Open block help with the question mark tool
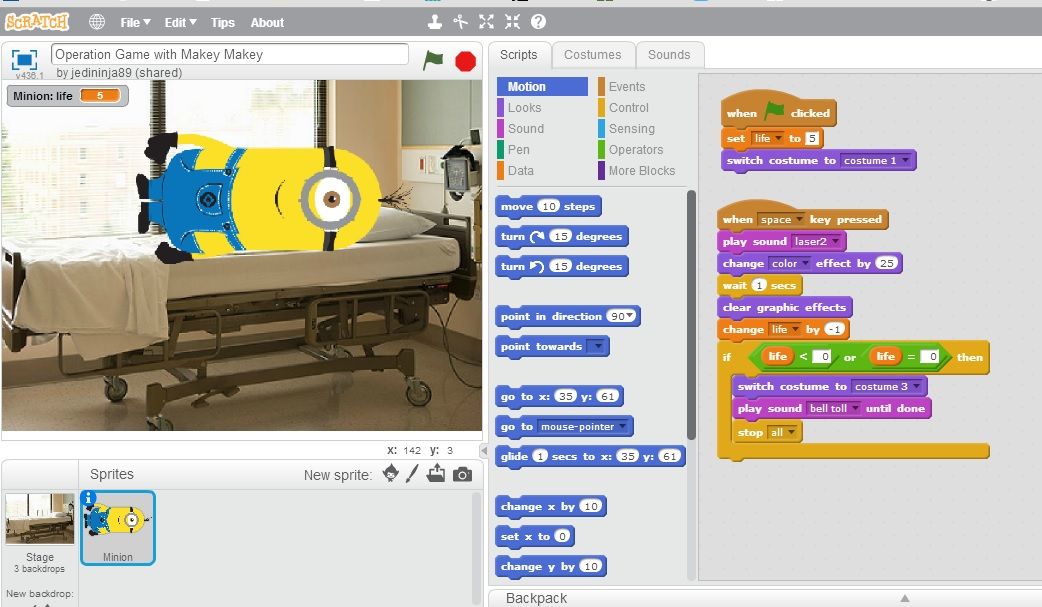Screen dimensions: 1042x607 (x=539, y=21)
